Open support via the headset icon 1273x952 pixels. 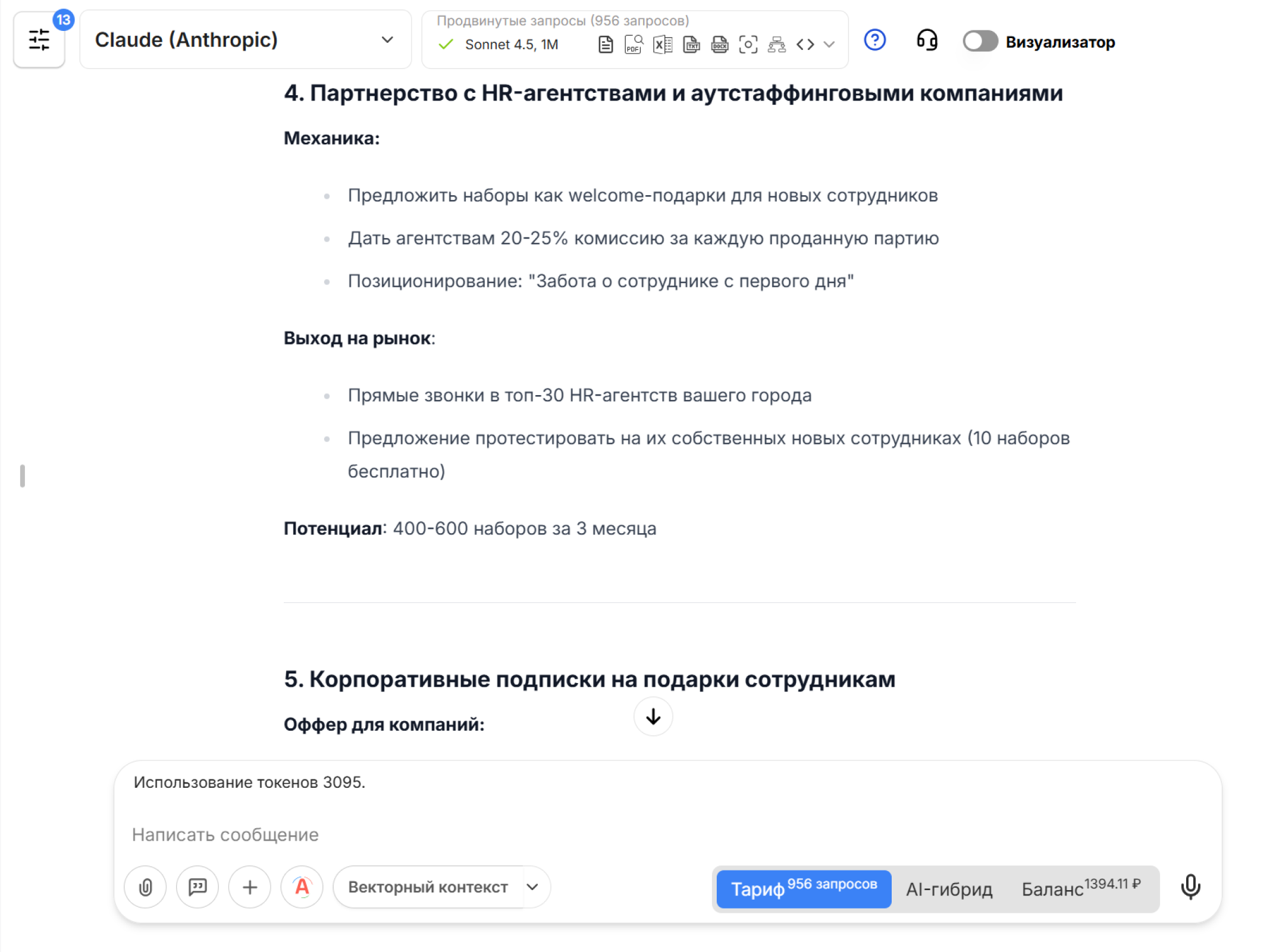(x=927, y=40)
